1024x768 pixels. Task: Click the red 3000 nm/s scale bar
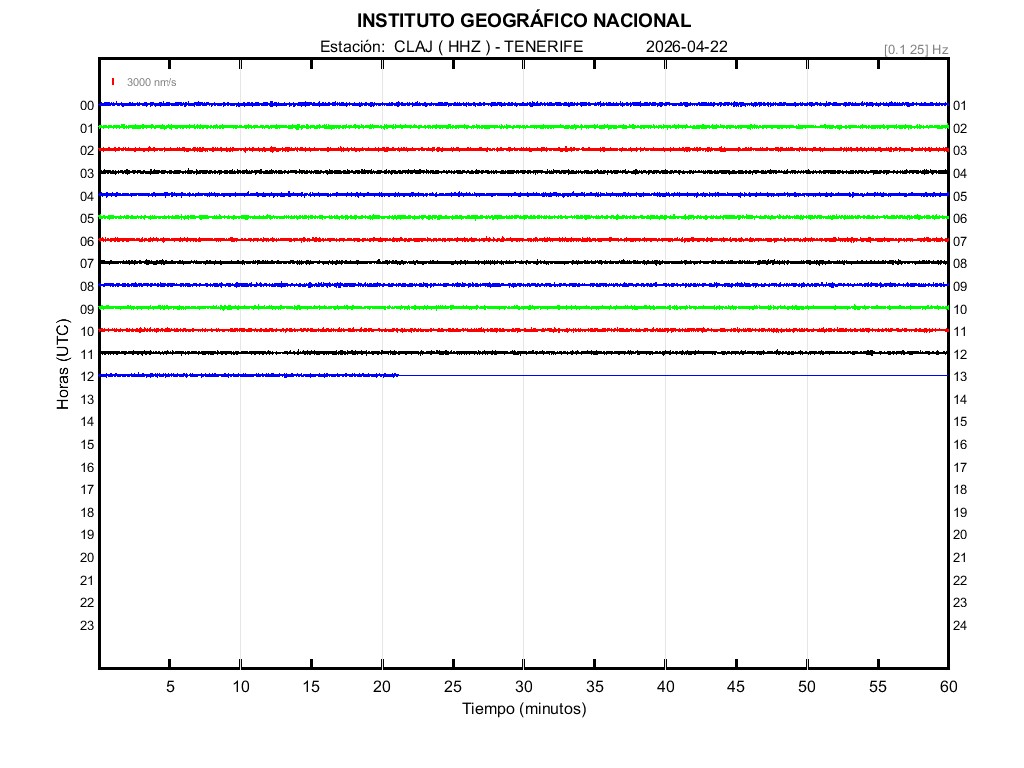pyautogui.click(x=113, y=82)
